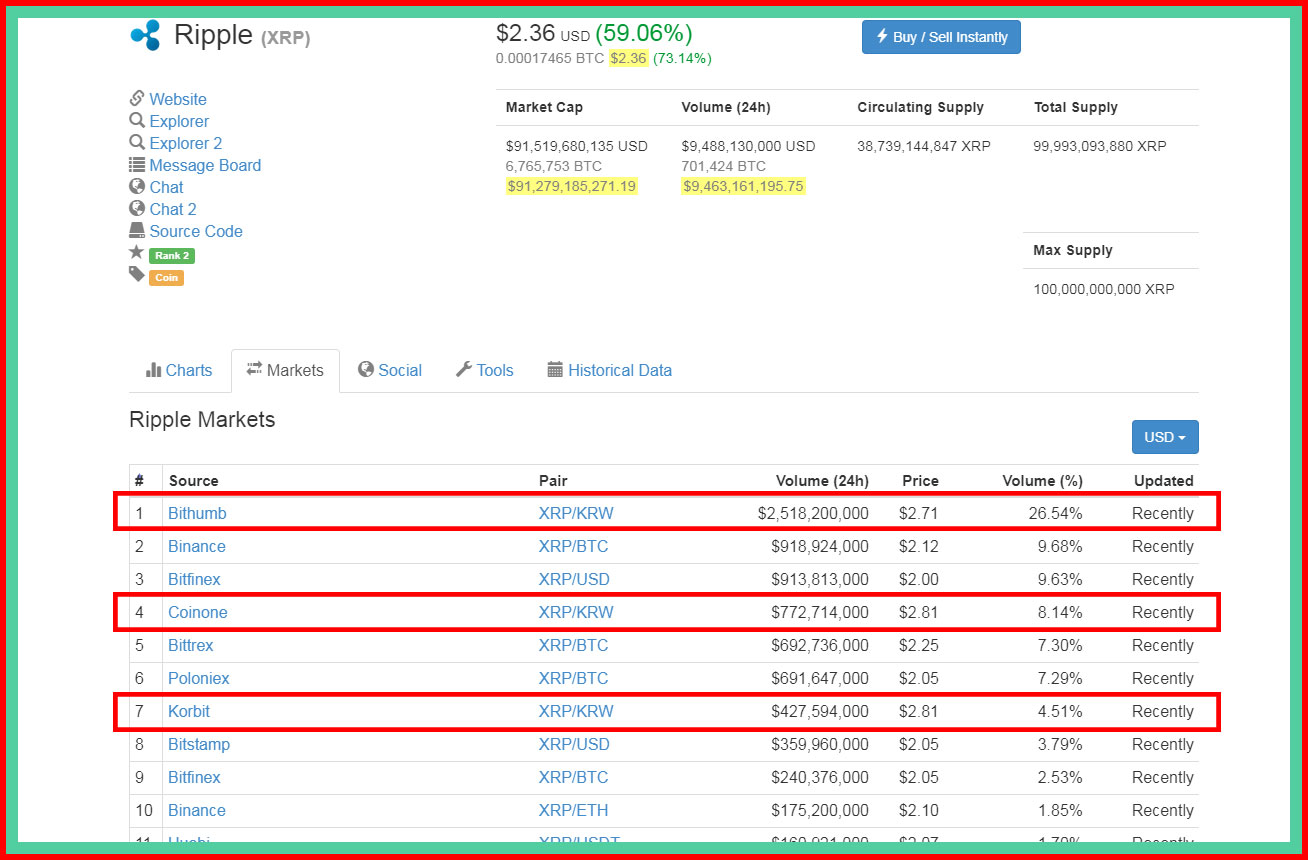The width and height of the screenshot is (1308, 860).
Task: Click the globe icon beside Chat 2
Action: [137, 208]
